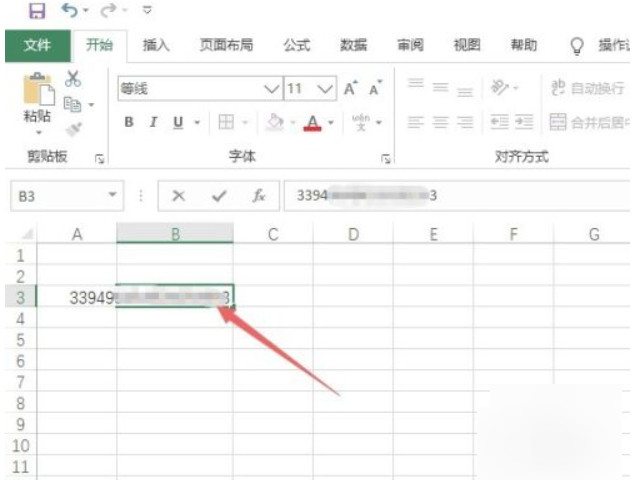Toggle Bold formatting
The image size is (640, 480).
[x=129, y=122]
